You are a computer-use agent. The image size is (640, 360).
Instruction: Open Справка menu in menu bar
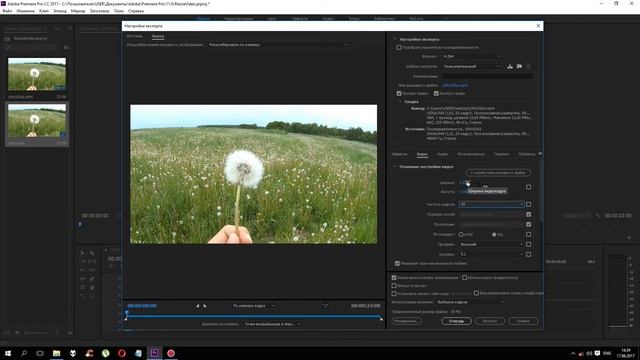point(136,11)
